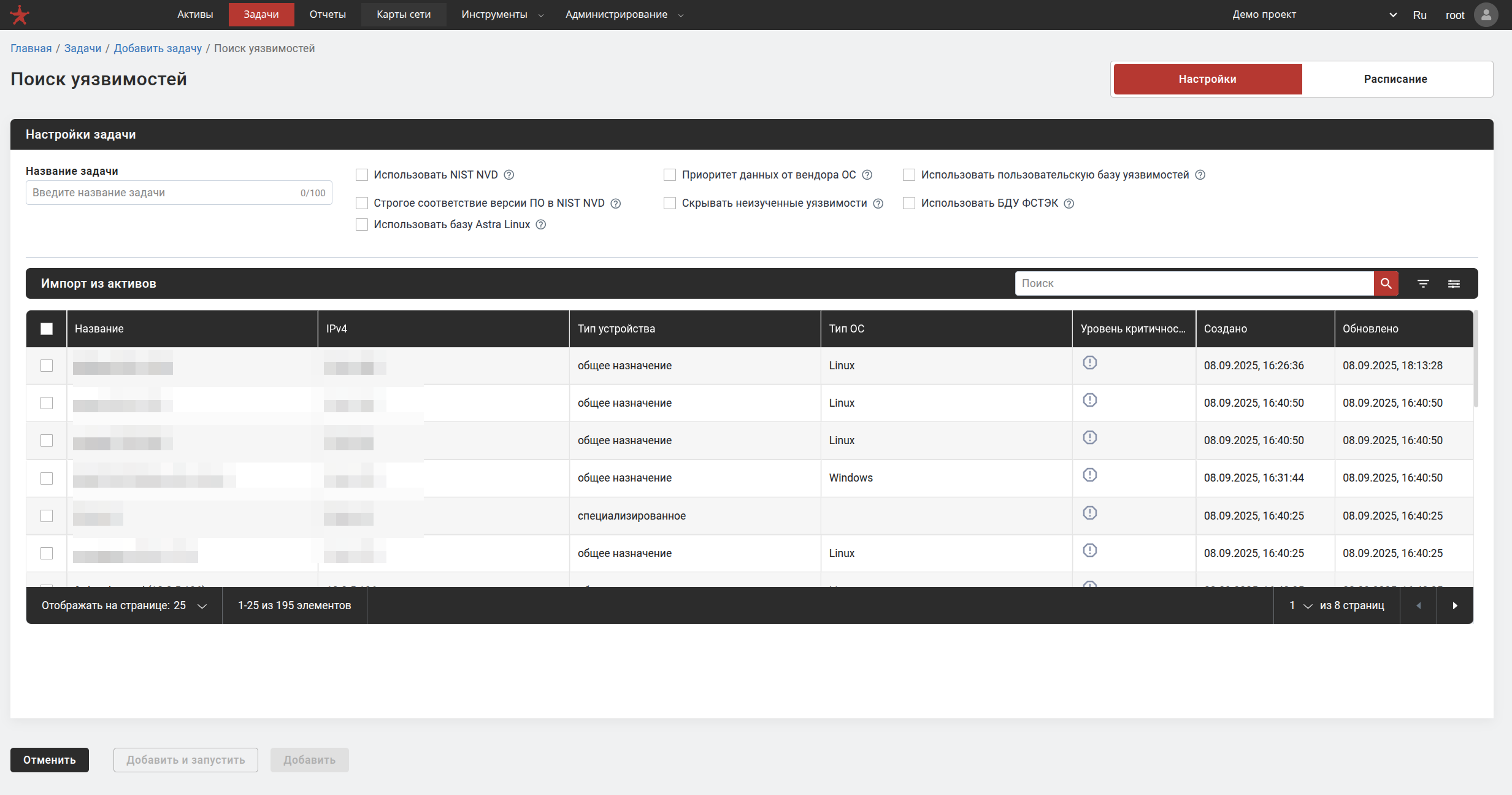Select the специализированное asset row checkbox
This screenshot has width=1512, height=795.
(x=47, y=516)
